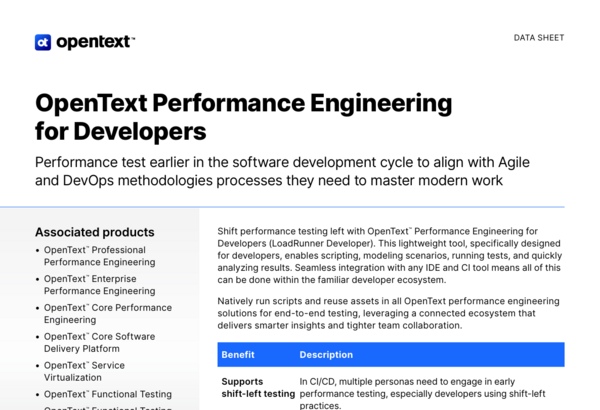Click the paragraph starting Natively run scripts

tap(388, 313)
